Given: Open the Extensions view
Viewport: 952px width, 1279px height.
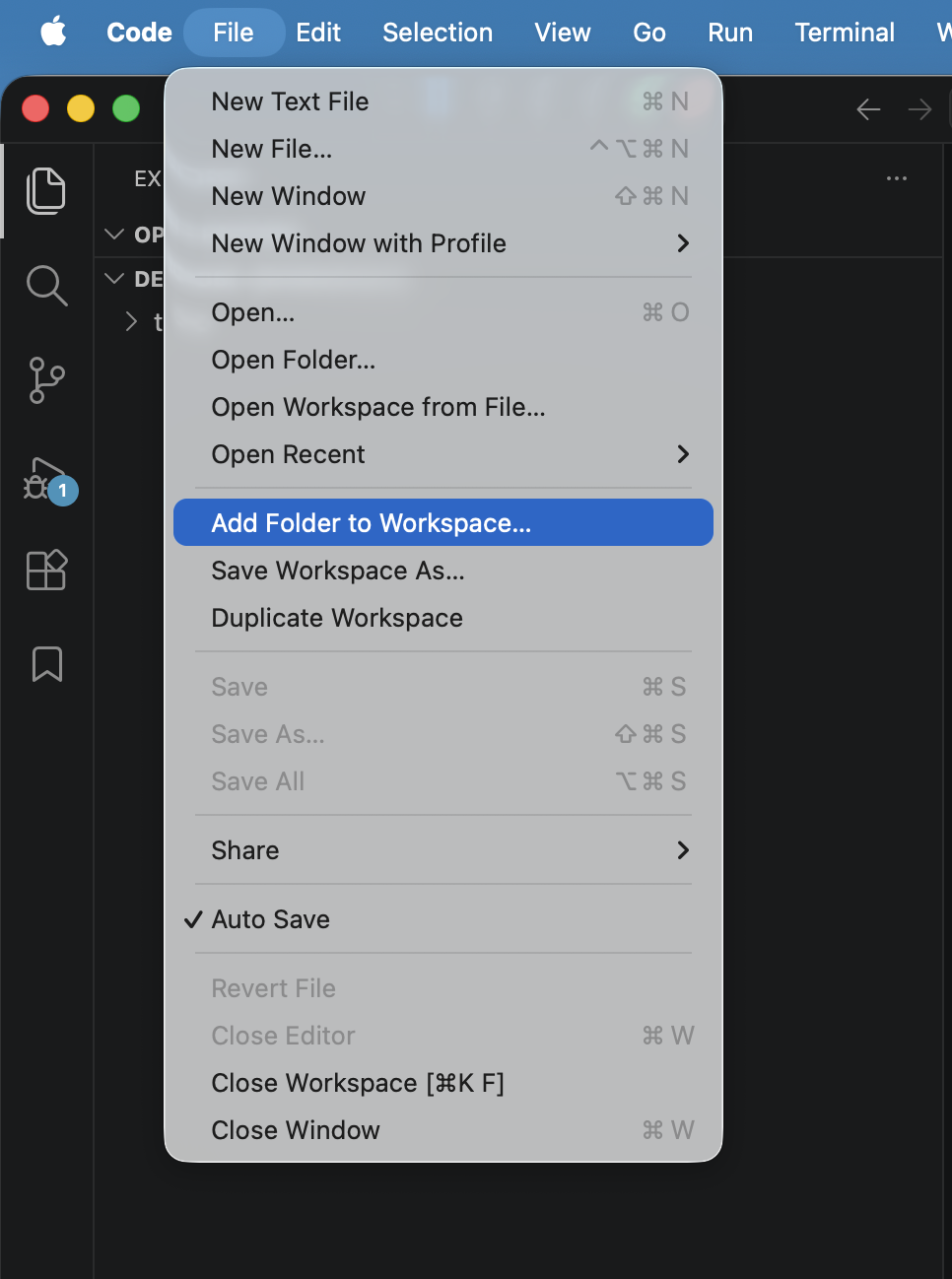Looking at the screenshot, I should click(46, 570).
